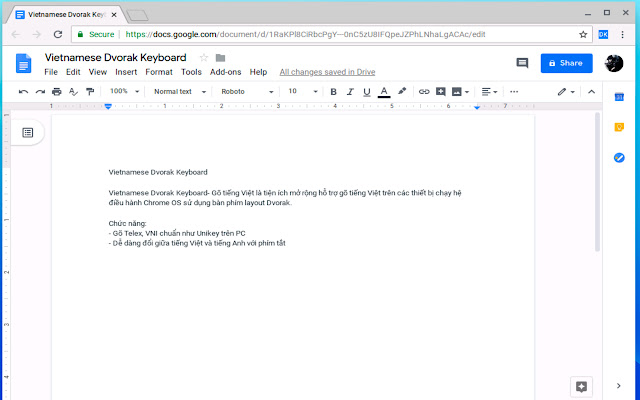Viewport: 640px width, 400px height.
Task: Click All changes saved in Drive
Action: point(327,72)
